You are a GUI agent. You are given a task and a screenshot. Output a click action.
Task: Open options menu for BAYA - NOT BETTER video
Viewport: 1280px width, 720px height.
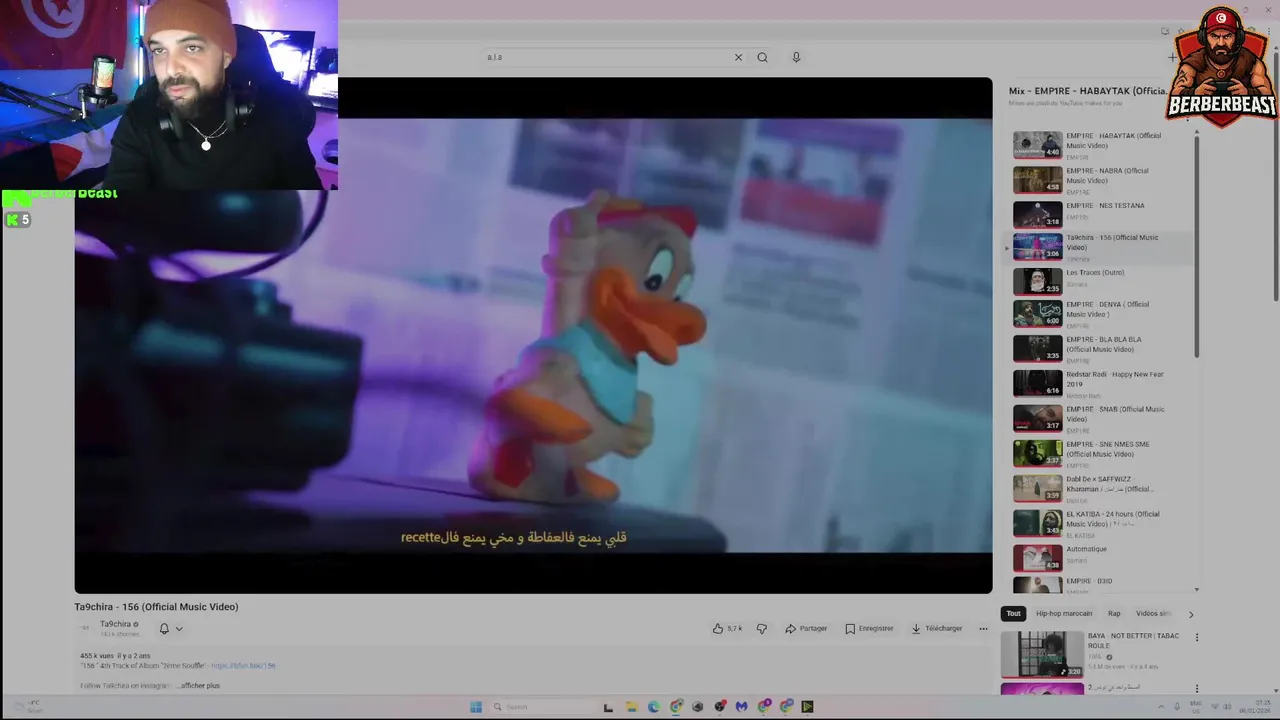tap(1196, 637)
